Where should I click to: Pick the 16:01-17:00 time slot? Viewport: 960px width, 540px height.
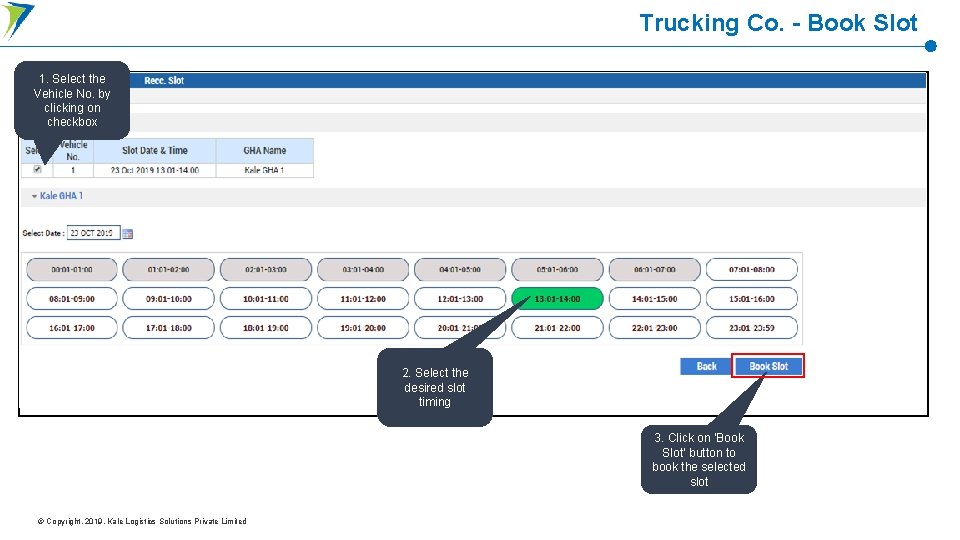(x=72, y=328)
